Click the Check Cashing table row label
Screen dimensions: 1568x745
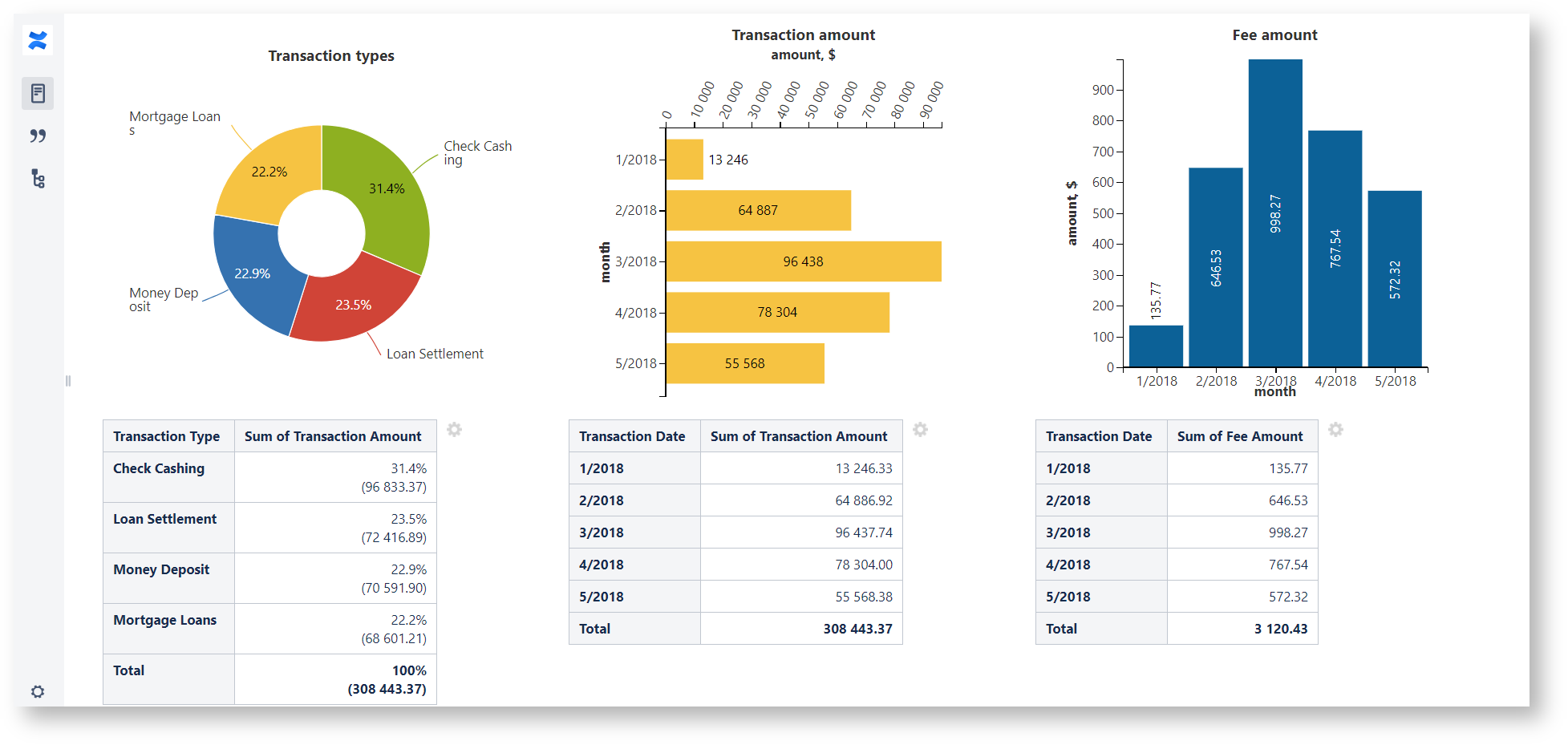click(159, 468)
